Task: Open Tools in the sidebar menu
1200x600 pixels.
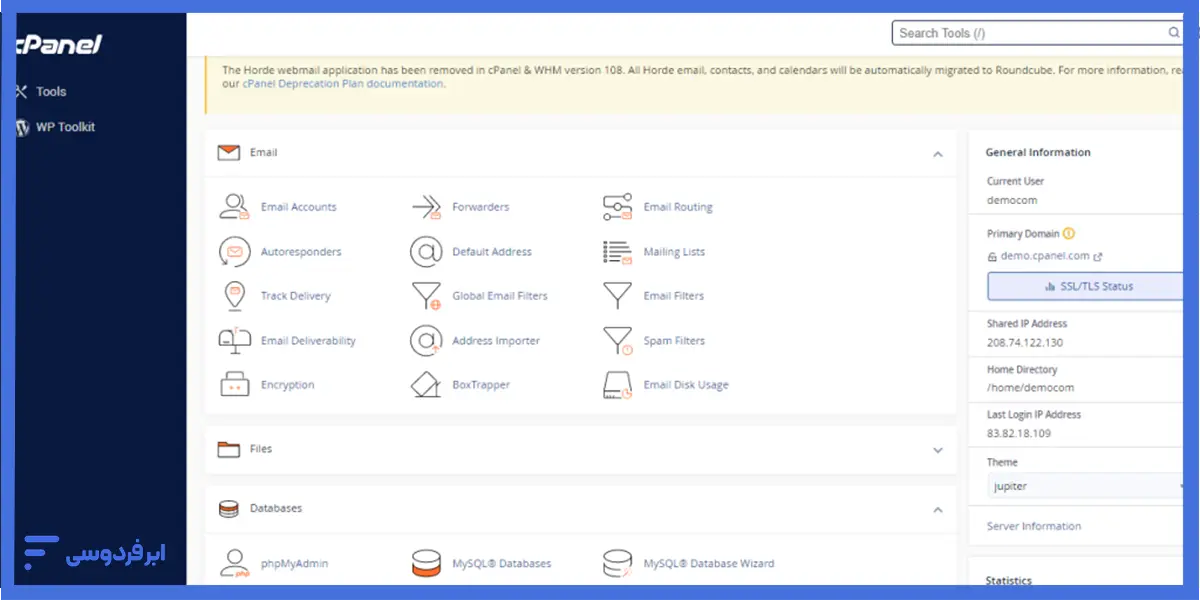Action: (51, 92)
